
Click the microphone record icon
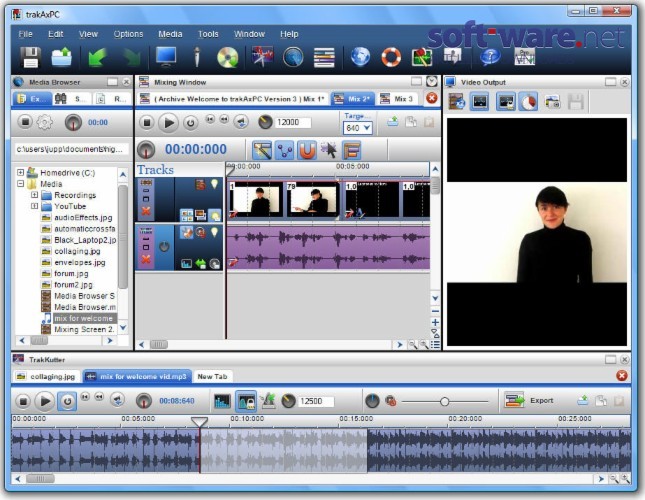197,57
